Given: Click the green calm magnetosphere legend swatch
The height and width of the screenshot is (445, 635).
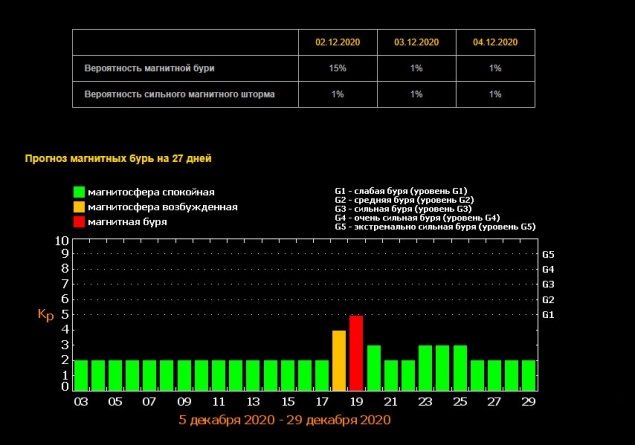Looking at the screenshot, I should (x=79, y=192).
